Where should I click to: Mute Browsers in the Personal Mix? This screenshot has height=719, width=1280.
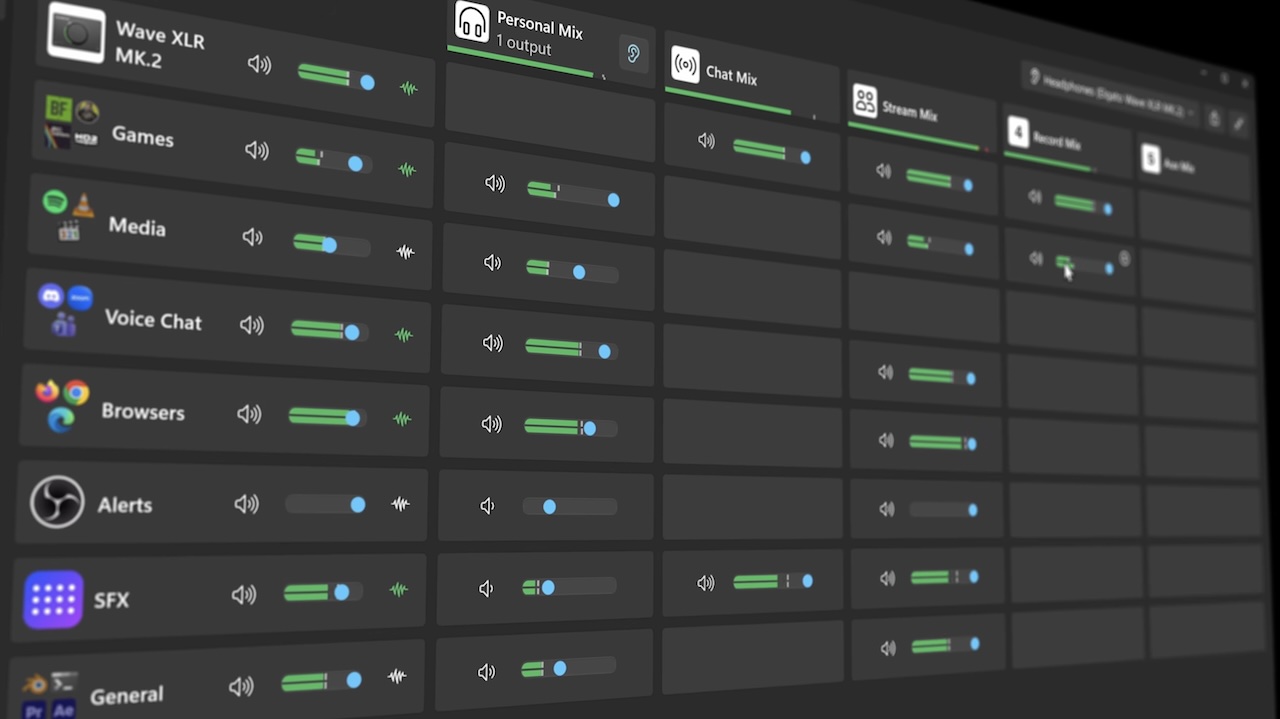click(491, 424)
